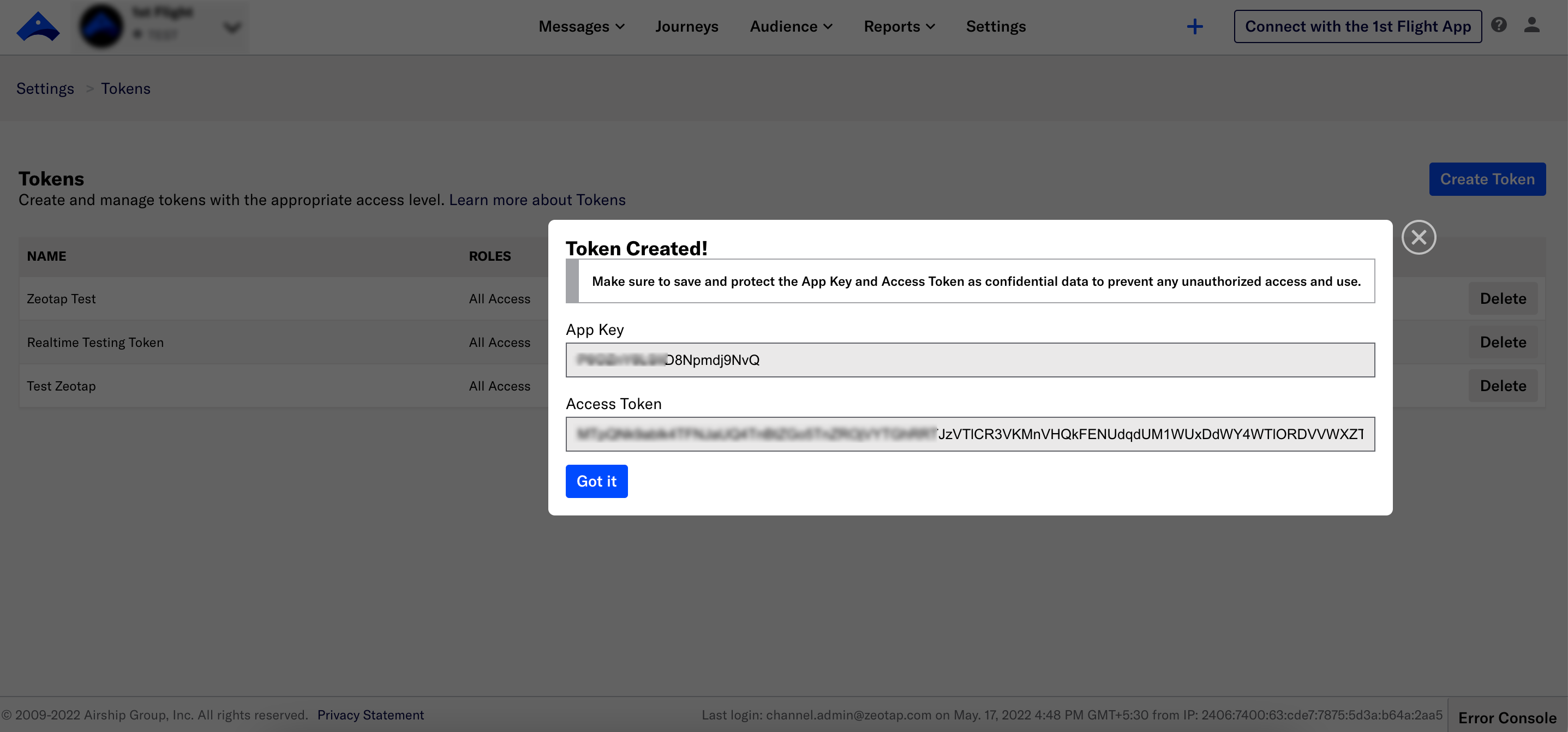
Task: Open the user account profile icon
Action: 1531,25
